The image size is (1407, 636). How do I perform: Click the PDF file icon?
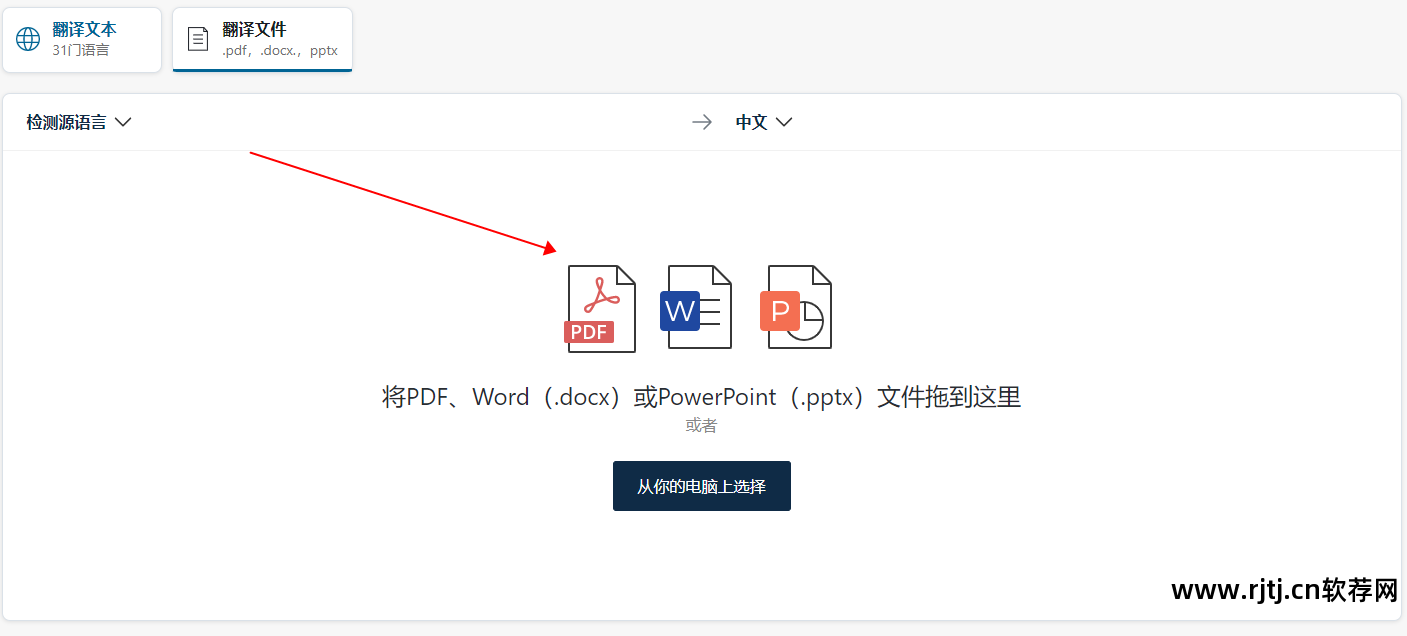pyautogui.click(x=600, y=308)
